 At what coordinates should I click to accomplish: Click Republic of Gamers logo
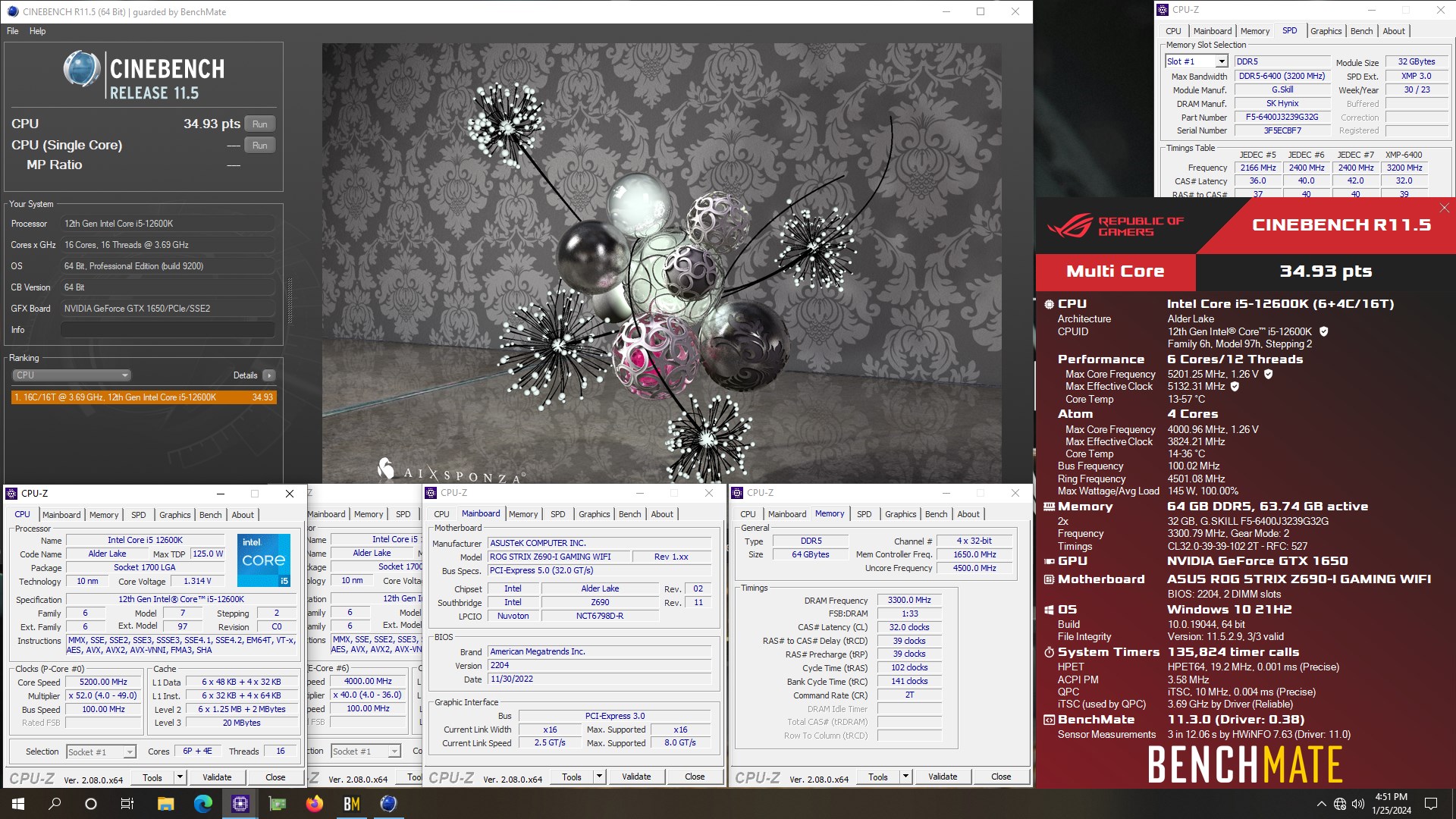pos(1116,226)
